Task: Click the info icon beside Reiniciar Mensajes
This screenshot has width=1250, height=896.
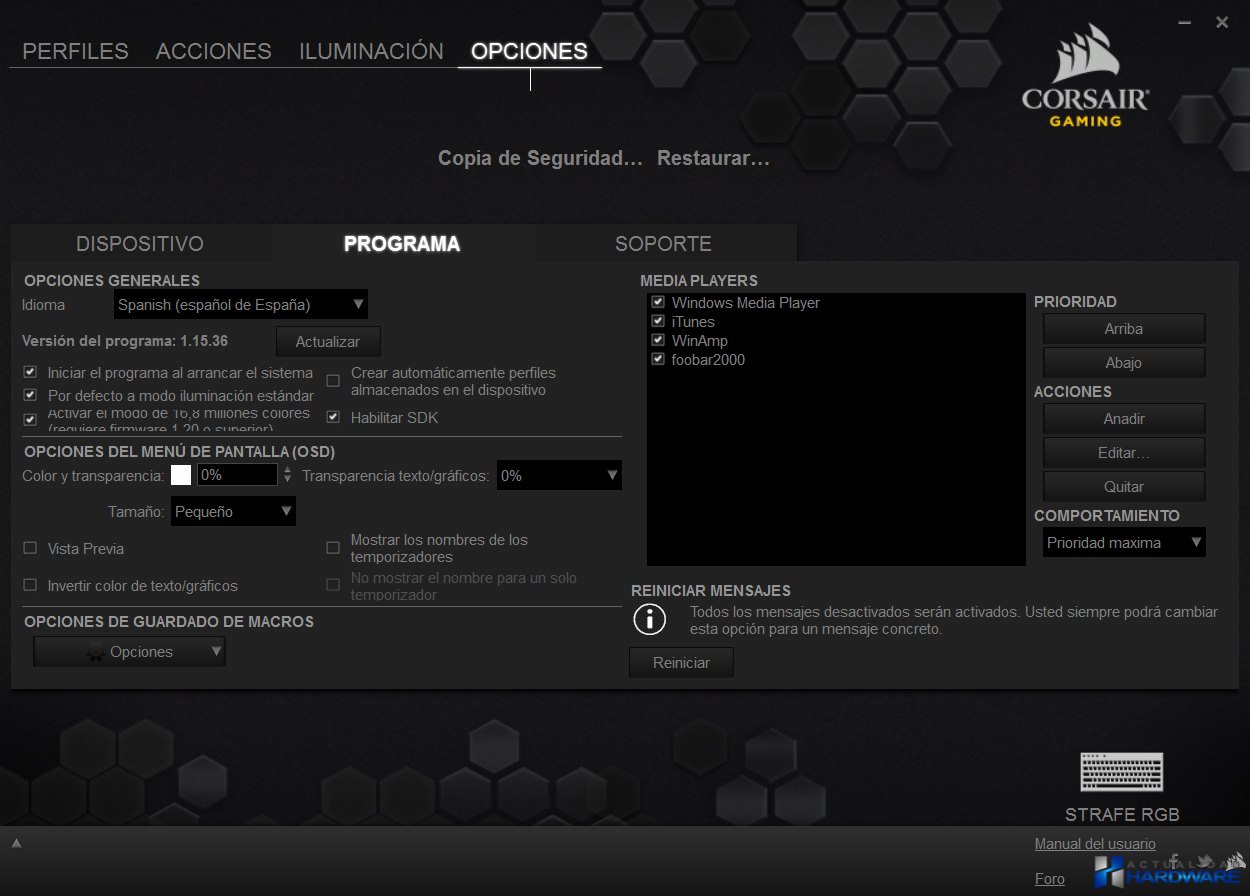Action: (x=650, y=619)
